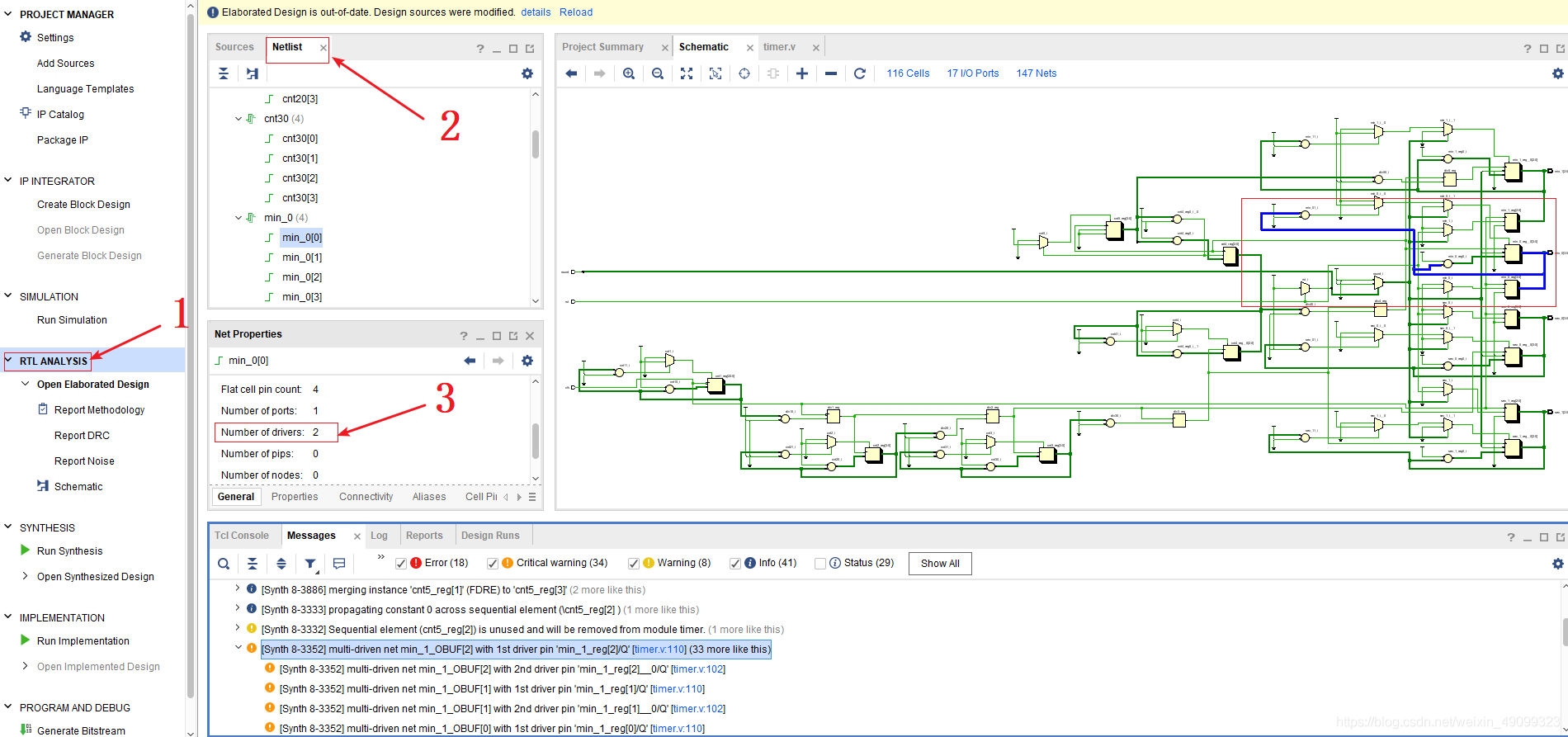Screen dimensions: 1568x737
Task: Switch to the Sources tab
Action: pos(234,47)
